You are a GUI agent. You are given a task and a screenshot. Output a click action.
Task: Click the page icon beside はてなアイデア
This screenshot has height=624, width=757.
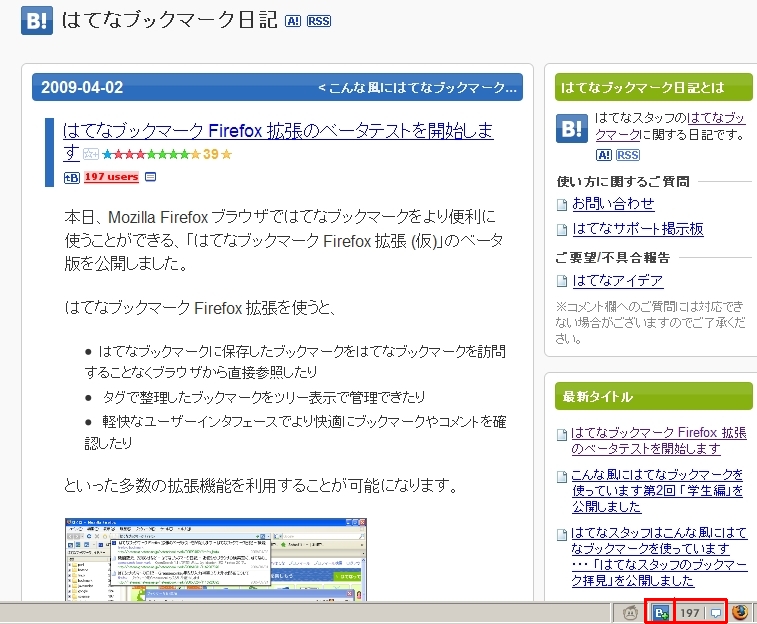click(562, 281)
